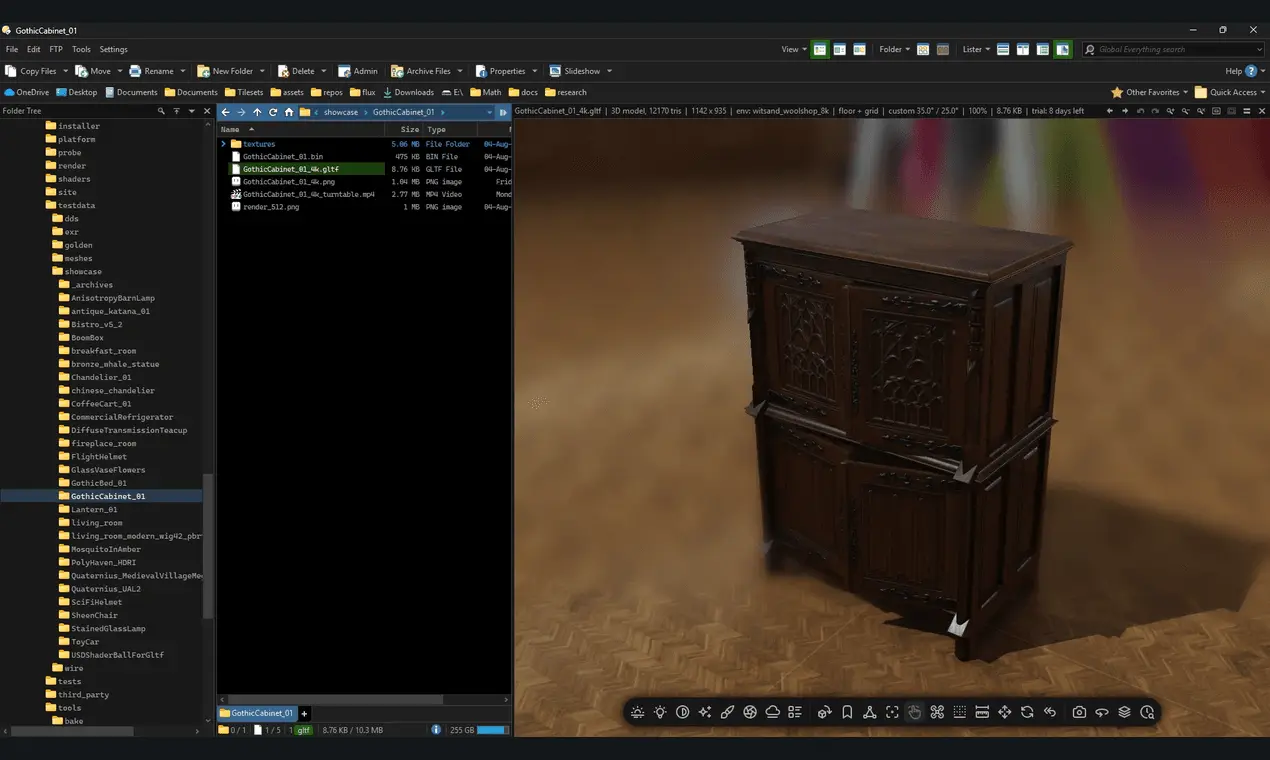Open the Settings menu
The width and height of the screenshot is (1270, 760).
point(113,49)
